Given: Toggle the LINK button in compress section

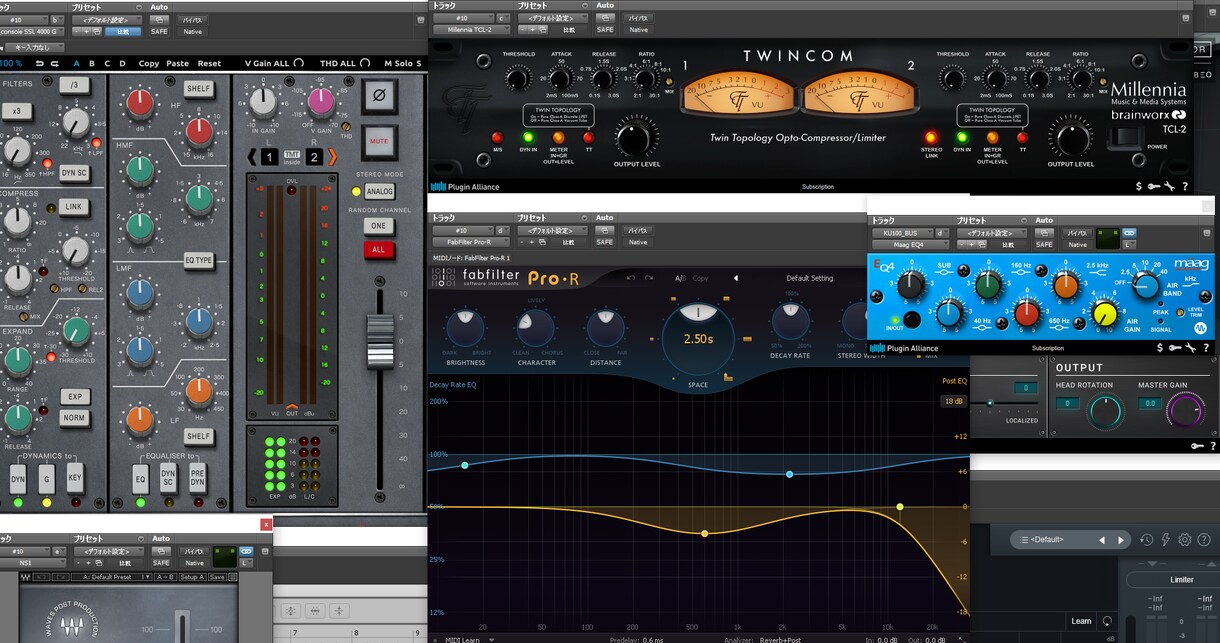Looking at the screenshot, I should tap(73, 207).
